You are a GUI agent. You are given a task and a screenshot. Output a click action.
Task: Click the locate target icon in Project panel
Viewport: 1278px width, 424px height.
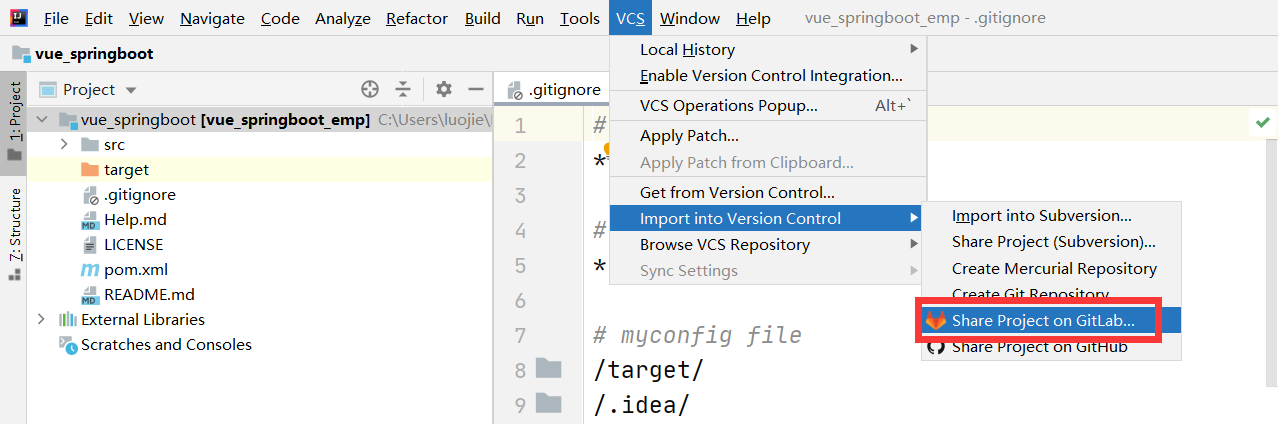click(x=370, y=89)
